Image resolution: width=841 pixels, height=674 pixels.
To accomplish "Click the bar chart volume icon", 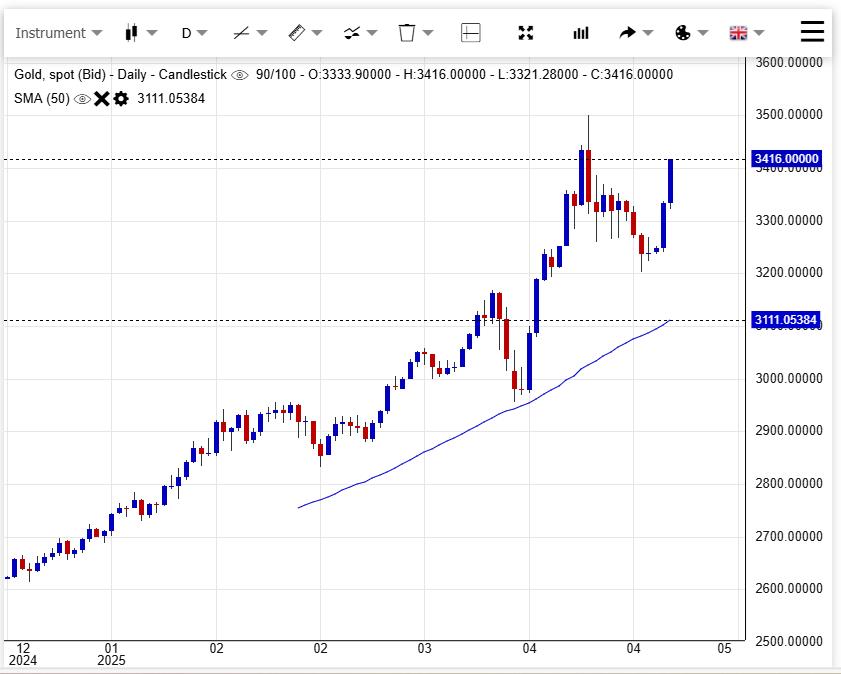I will [581, 33].
